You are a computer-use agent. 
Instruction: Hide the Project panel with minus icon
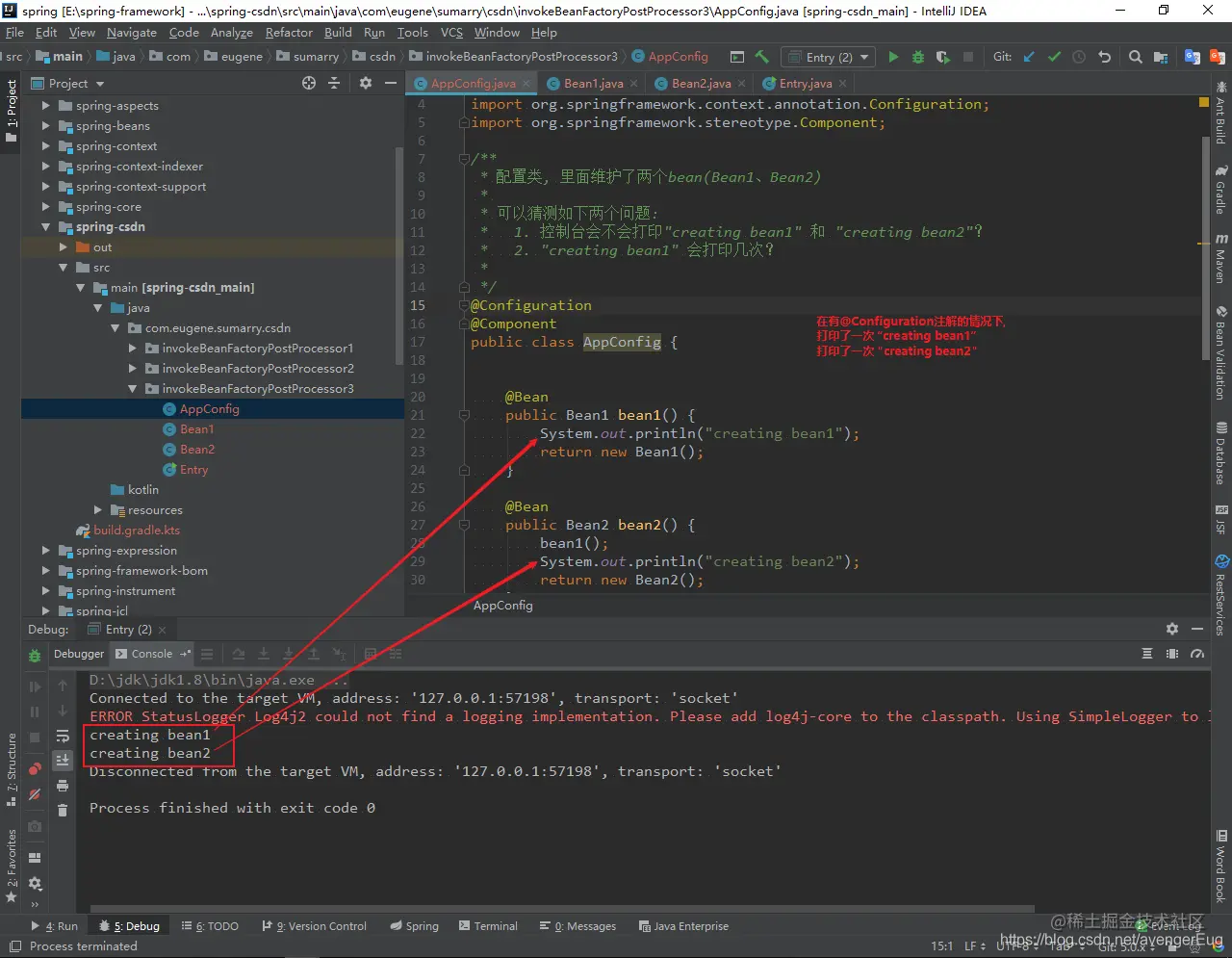click(391, 83)
